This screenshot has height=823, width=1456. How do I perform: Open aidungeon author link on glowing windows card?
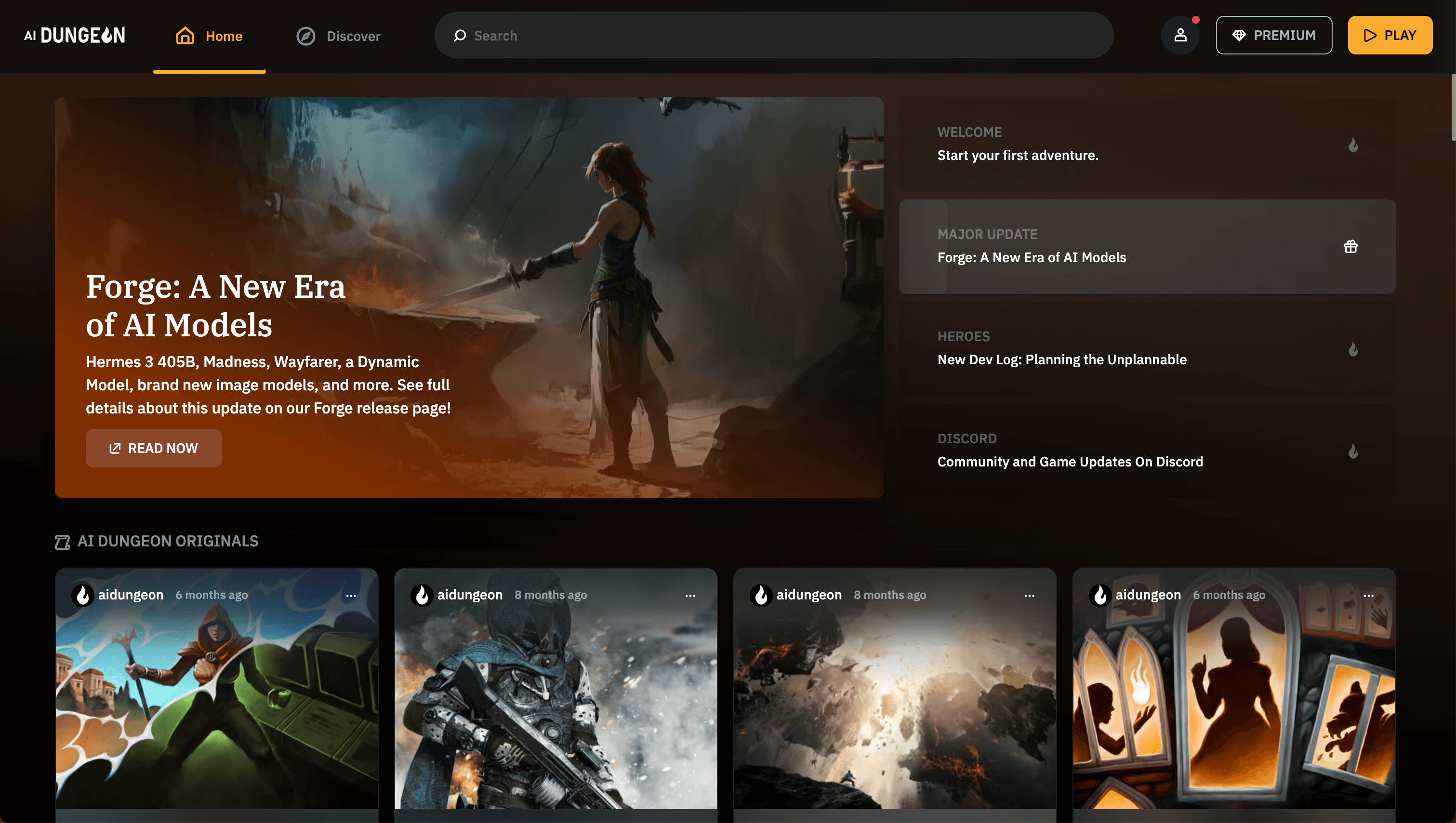tap(1148, 595)
